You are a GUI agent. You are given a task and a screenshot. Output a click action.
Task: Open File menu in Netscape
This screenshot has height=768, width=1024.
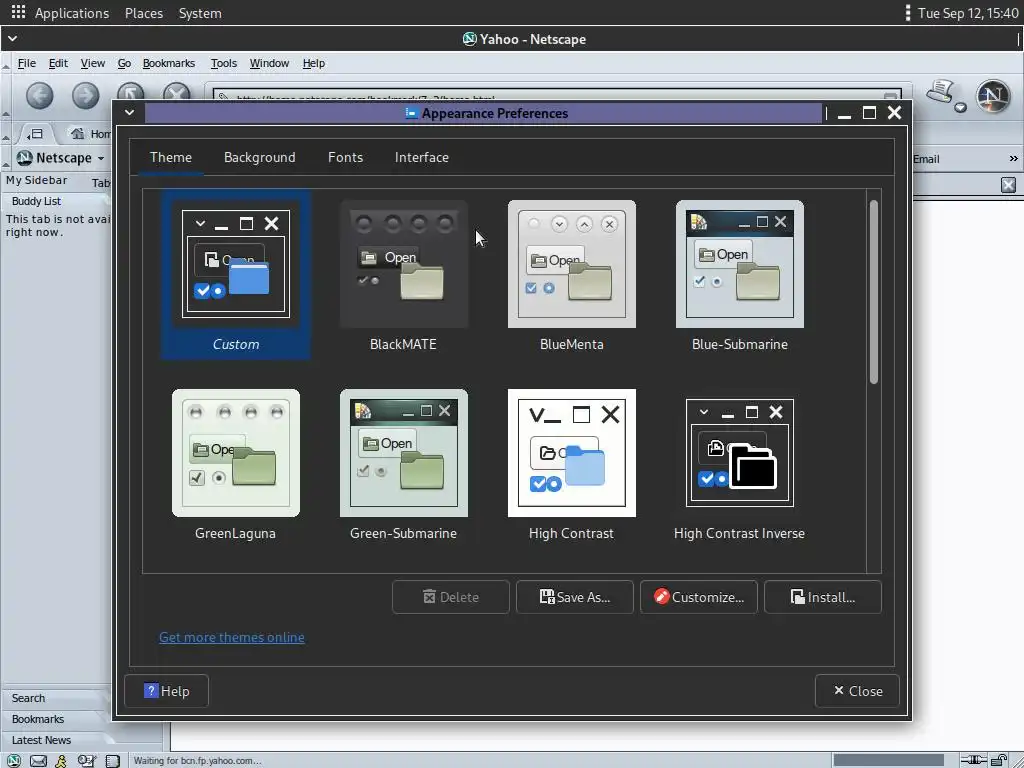tap(27, 63)
